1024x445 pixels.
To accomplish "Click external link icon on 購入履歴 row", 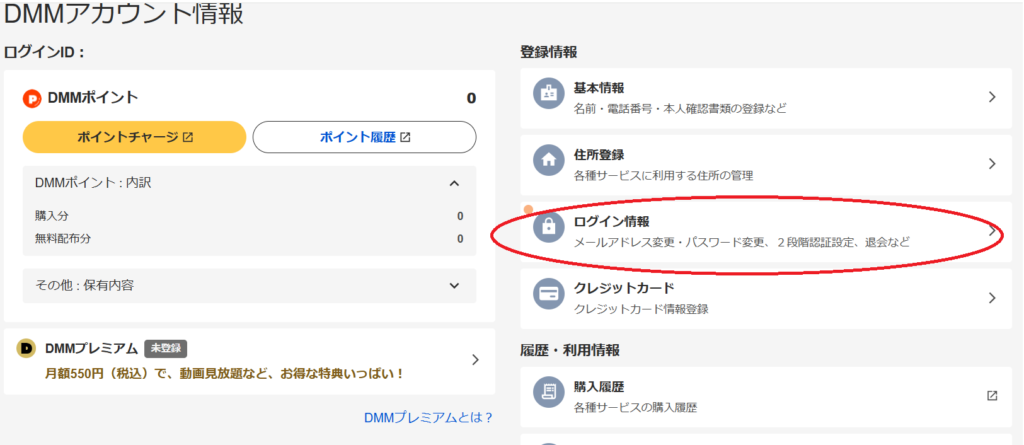I will click(991, 395).
